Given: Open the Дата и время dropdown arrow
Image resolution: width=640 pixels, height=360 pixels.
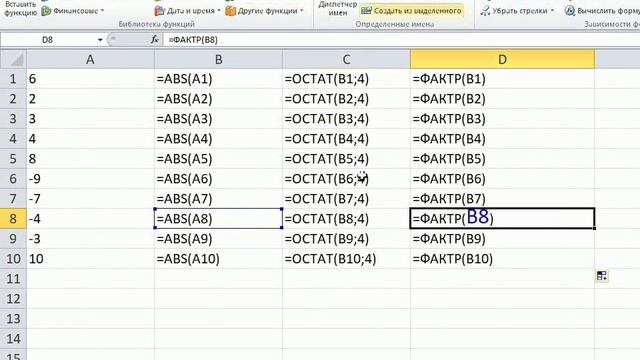Looking at the screenshot, I should coord(219,11).
